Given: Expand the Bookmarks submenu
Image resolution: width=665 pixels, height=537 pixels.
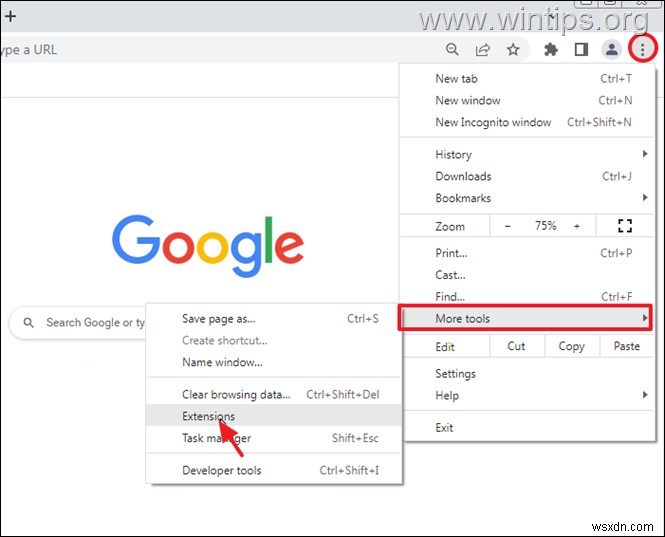Looking at the screenshot, I should coord(527,198).
